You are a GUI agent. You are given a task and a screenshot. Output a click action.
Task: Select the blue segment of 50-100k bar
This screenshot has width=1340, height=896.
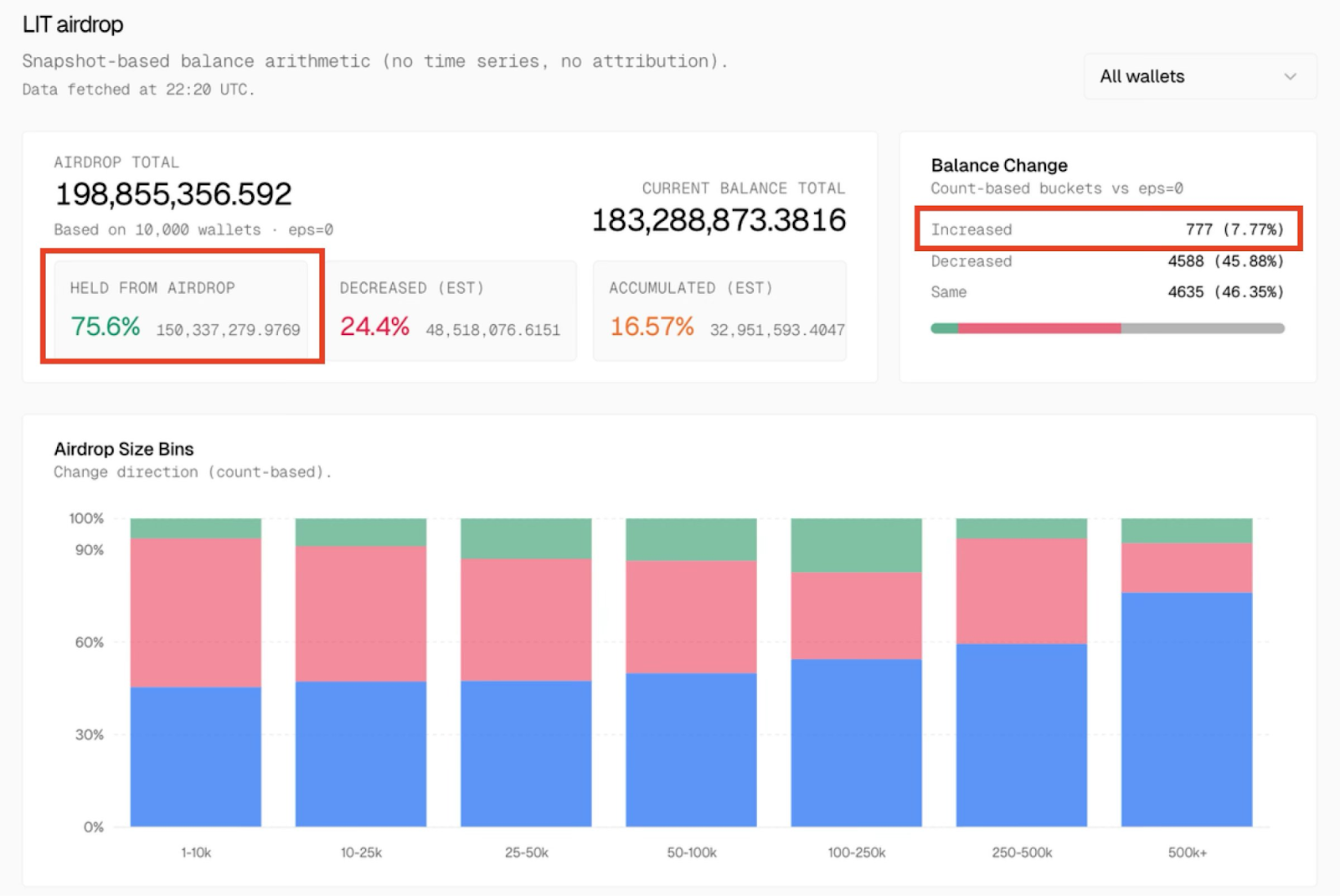(691, 749)
